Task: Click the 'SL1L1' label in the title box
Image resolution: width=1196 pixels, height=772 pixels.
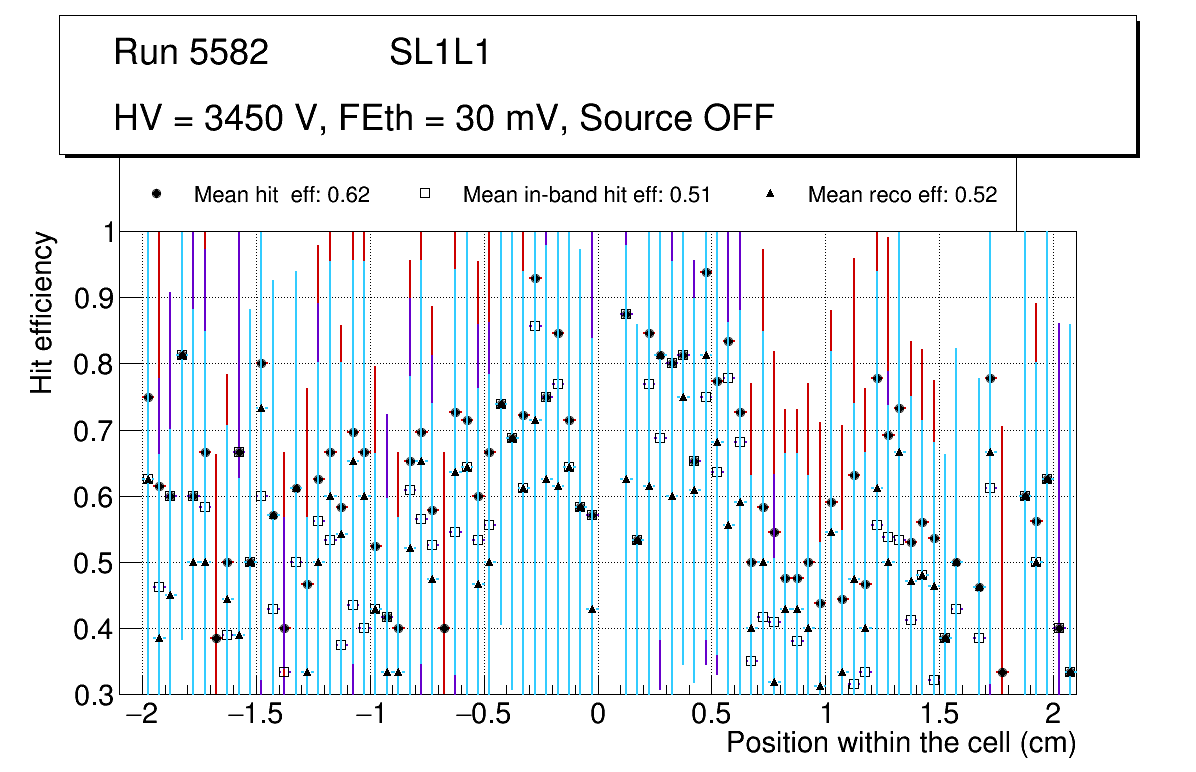Action: tap(439, 53)
